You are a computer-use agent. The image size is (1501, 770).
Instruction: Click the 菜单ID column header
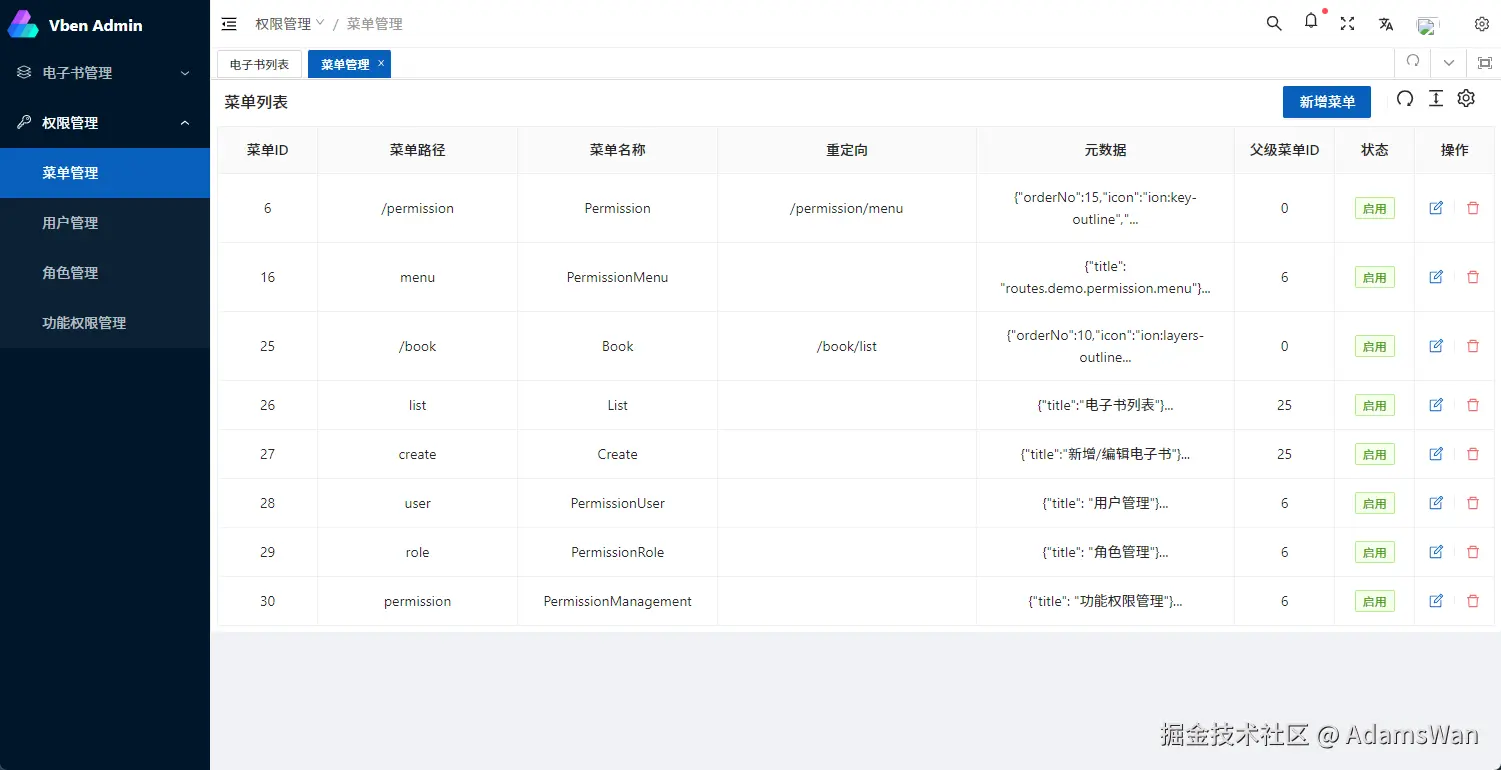click(268, 150)
